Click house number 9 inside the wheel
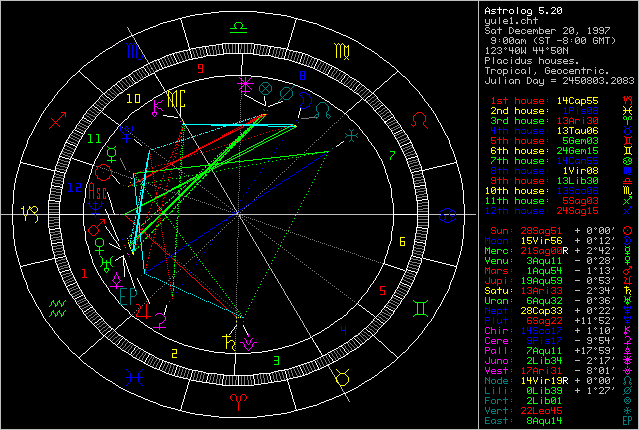This screenshot has height=430, width=639. click(x=200, y=68)
